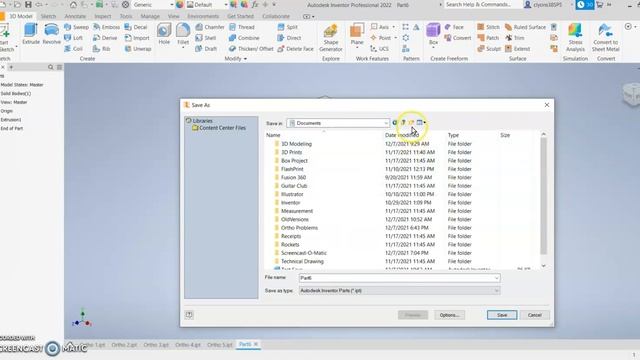The width and height of the screenshot is (640, 360).
Task: Open the Save as type dropdown
Action: point(399,291)
